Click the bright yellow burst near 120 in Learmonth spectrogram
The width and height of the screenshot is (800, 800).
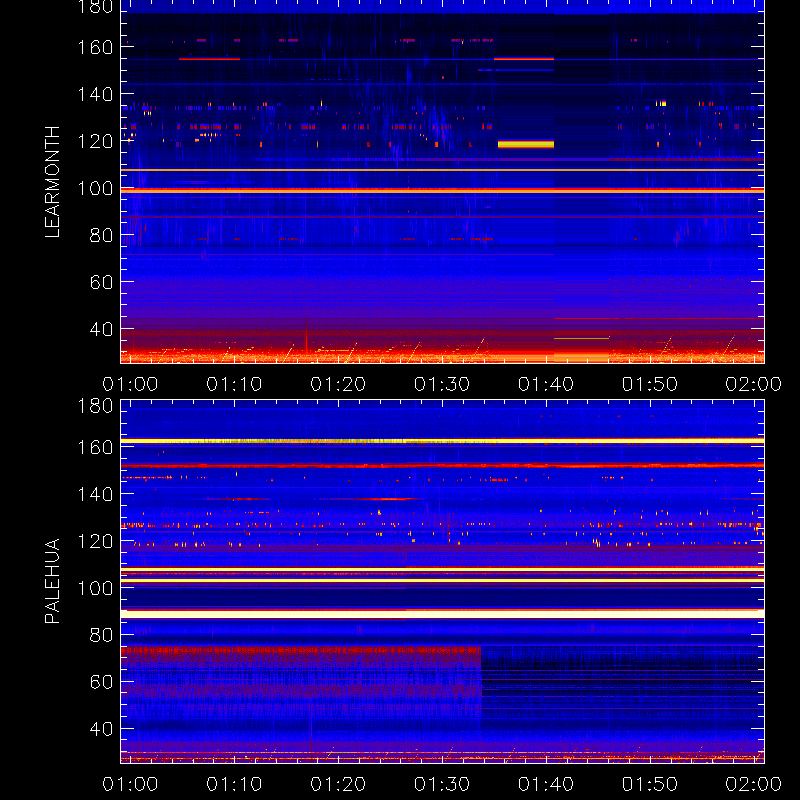coord(526,144)
